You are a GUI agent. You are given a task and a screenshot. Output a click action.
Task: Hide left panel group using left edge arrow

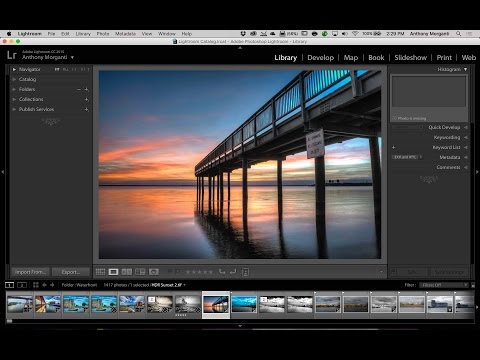[x=3, y=172]
